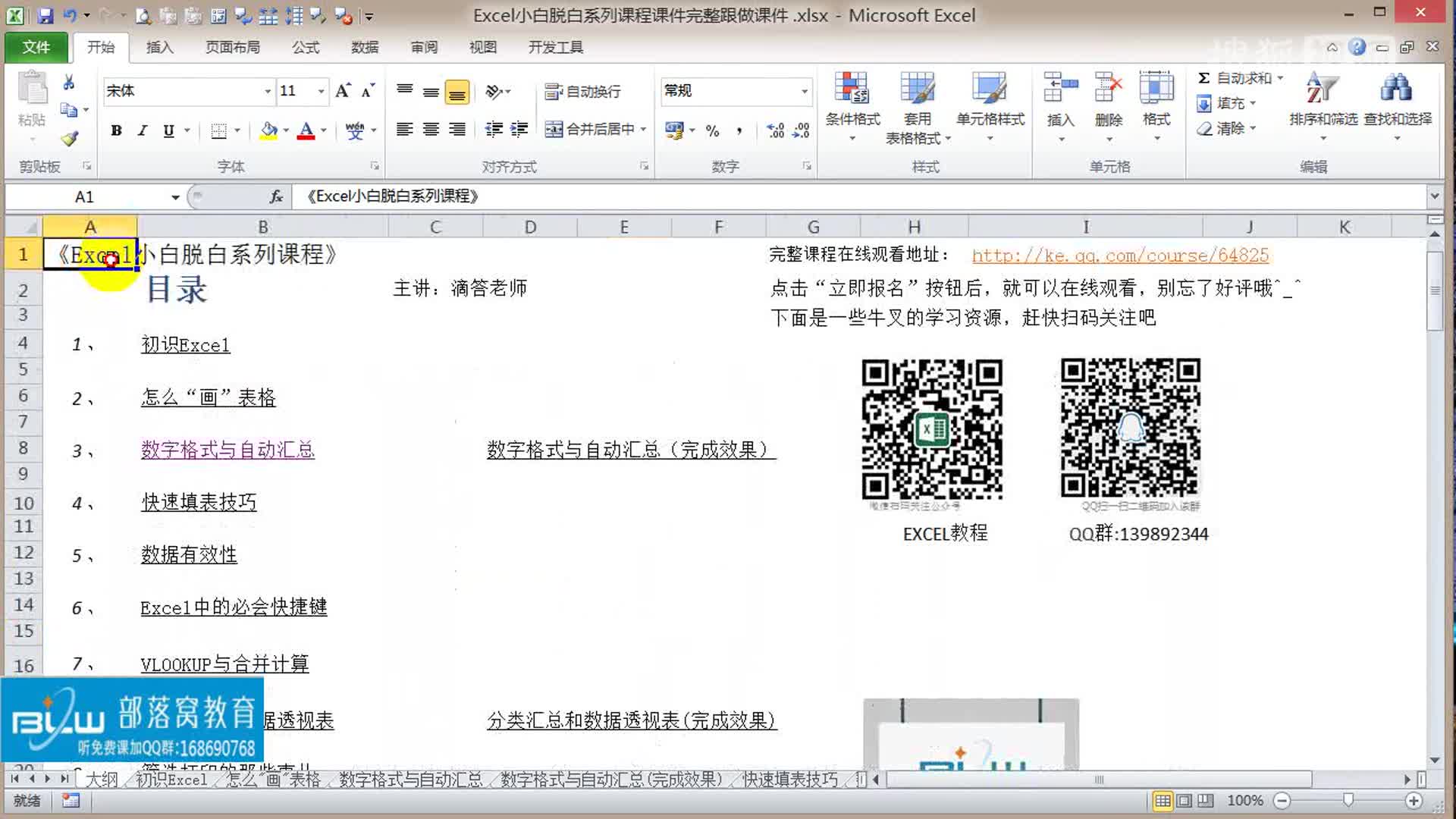The height and width of the screenshot is (819, 1456).
Task: Open Cell Styles (单元格样式)
Action: [x=990, y=106]
